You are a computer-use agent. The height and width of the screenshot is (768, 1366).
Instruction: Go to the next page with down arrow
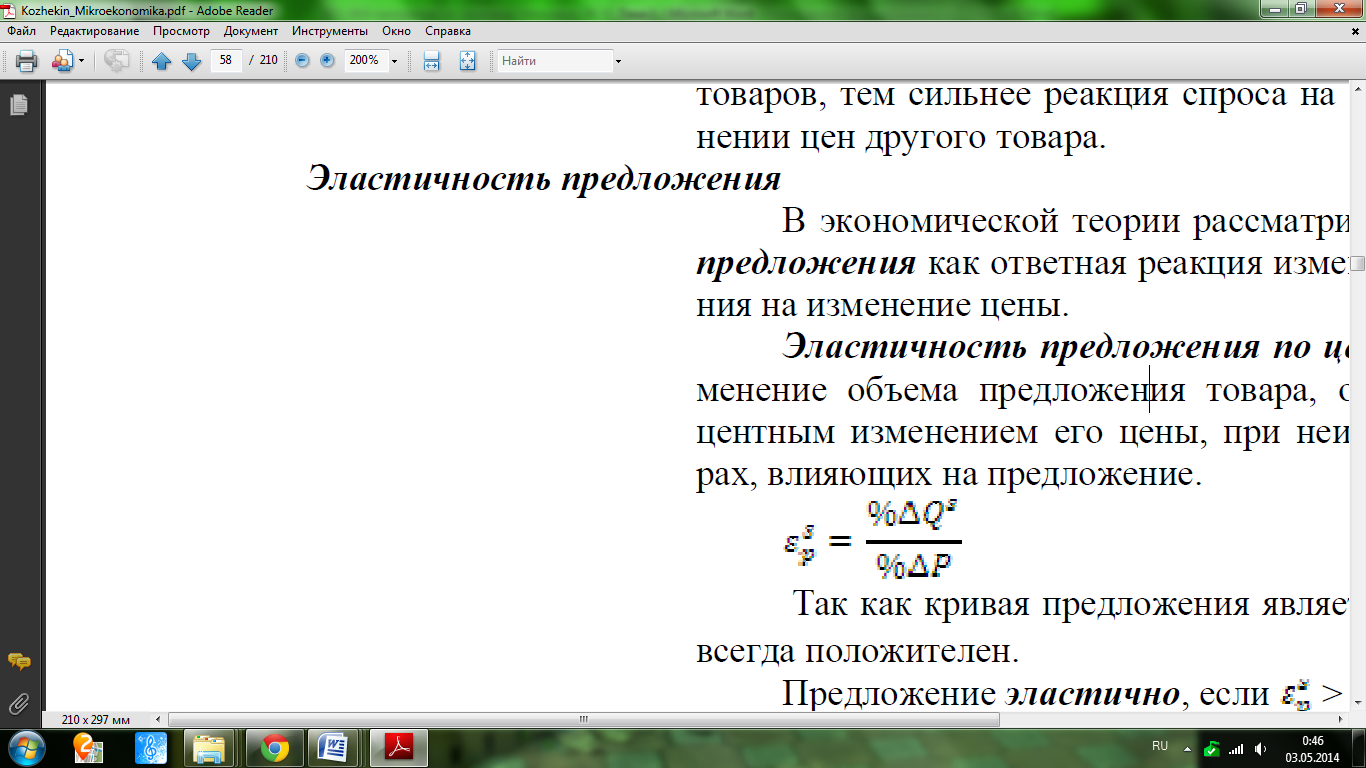(x=191, y=61)
